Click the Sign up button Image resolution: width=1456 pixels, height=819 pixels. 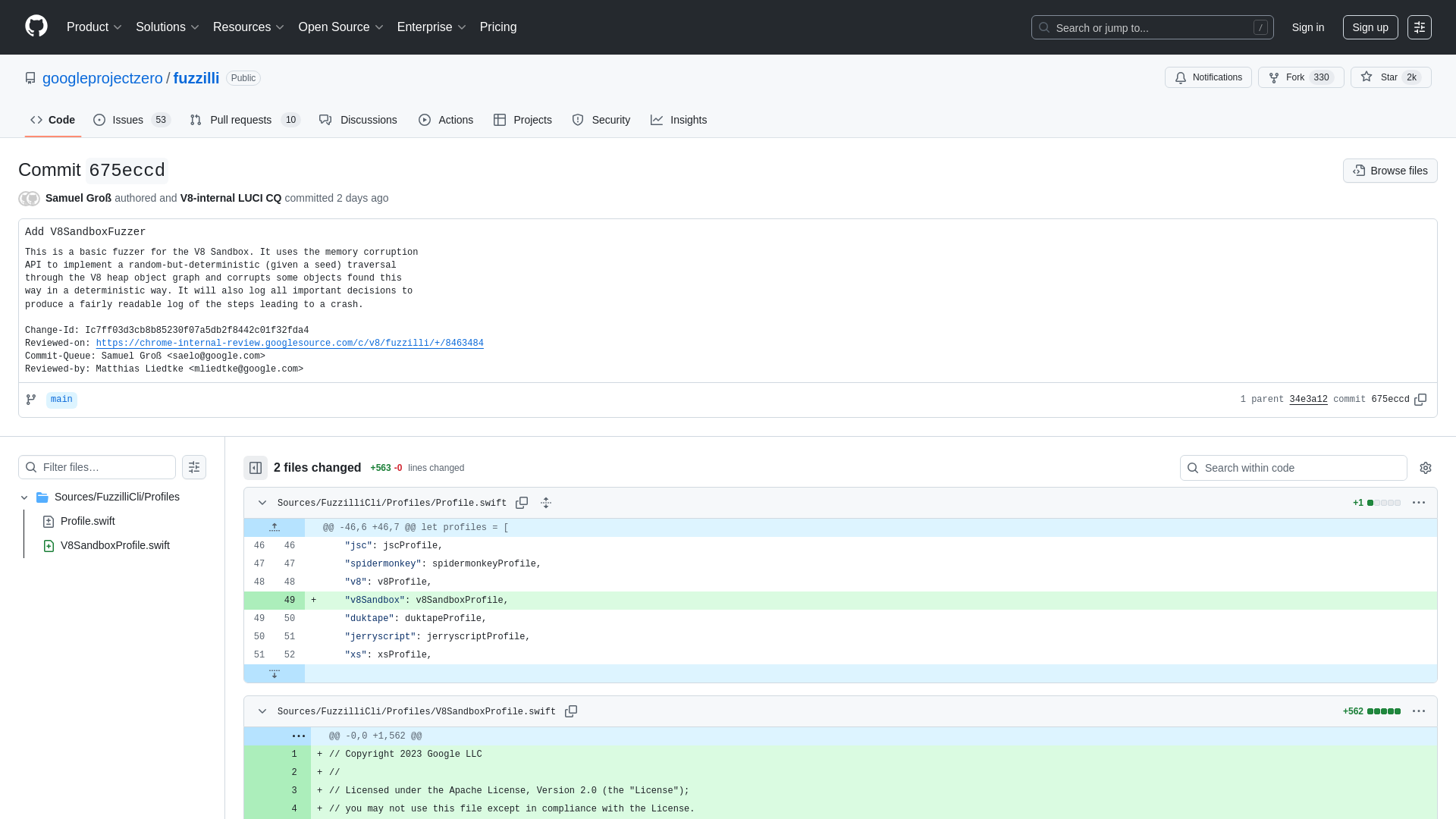(x=1370, y=27)
